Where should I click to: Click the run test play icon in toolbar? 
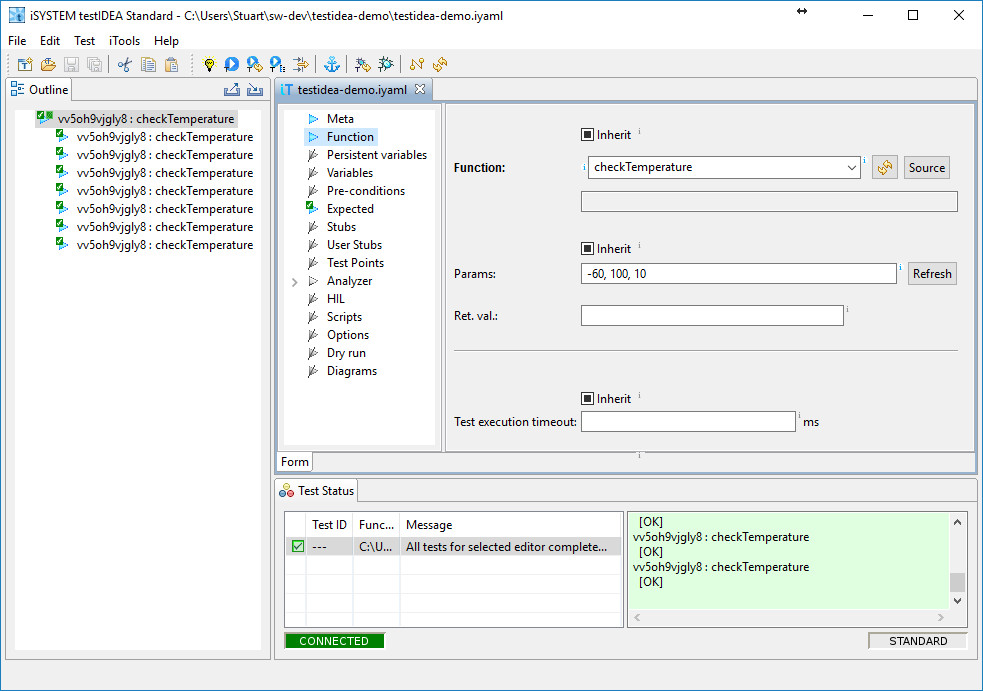tap(232, 65)
